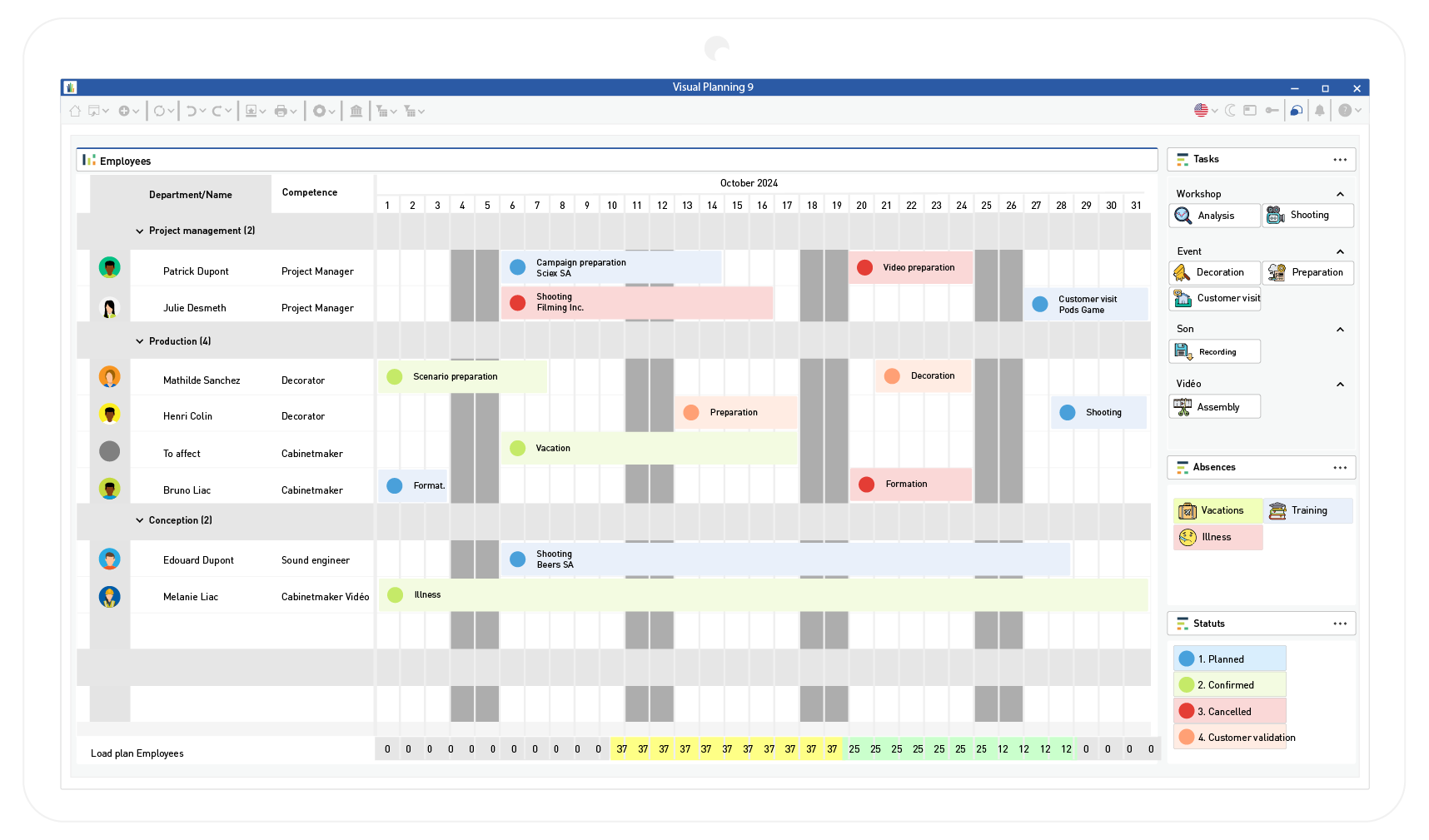
Task: Click the key icon in the toolbar
Action: (x=1272, y=111)
